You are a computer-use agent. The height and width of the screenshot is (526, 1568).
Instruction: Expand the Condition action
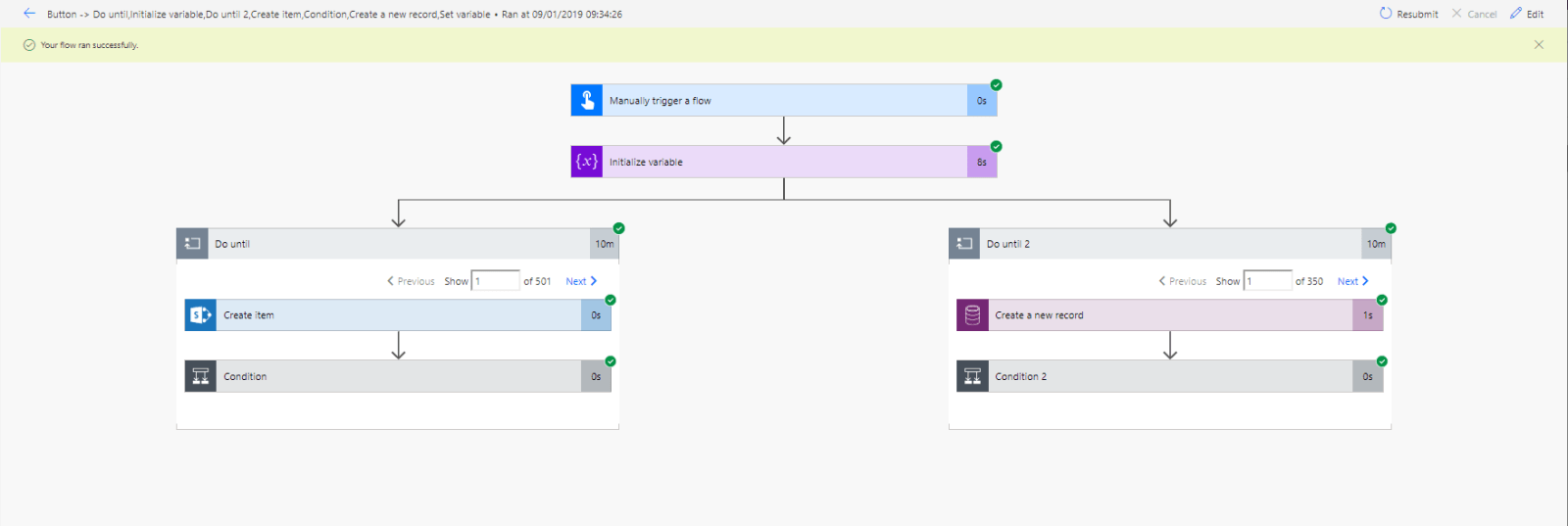(x=398, y=376)
